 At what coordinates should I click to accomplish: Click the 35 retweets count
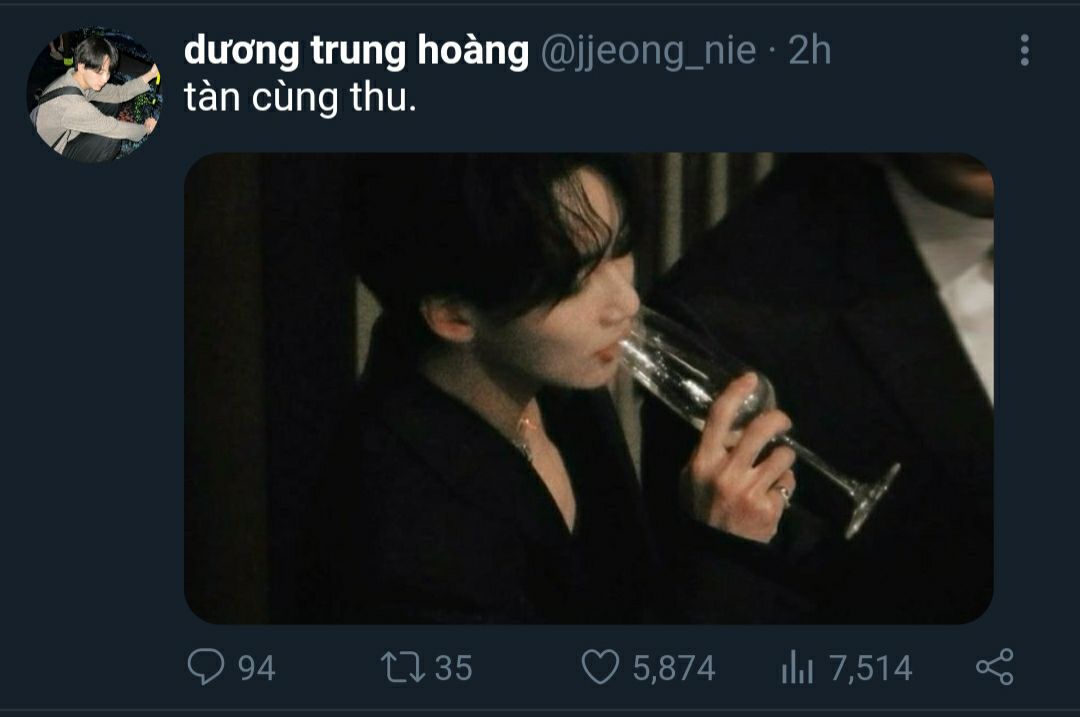tap(453, 668)
